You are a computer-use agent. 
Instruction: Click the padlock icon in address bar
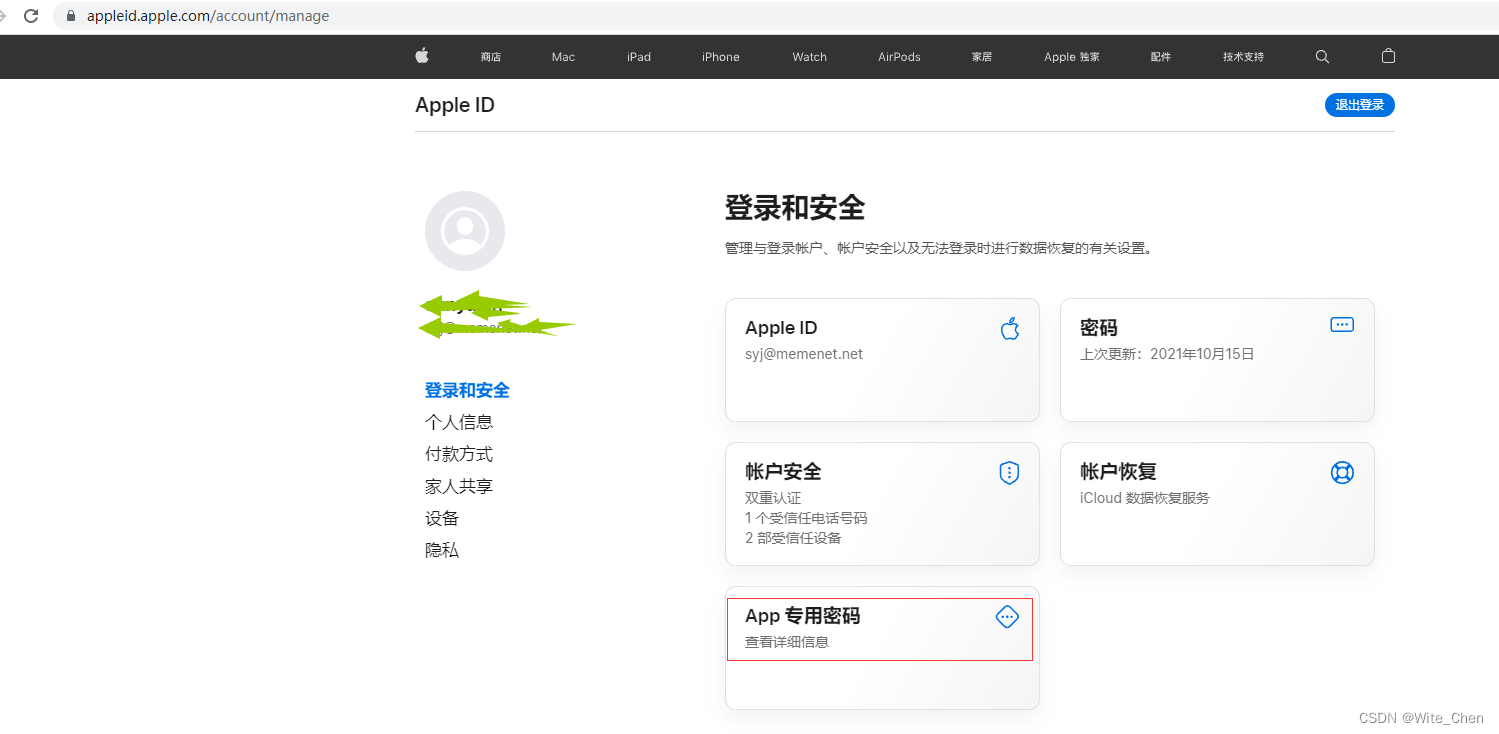tap(71, 16)
